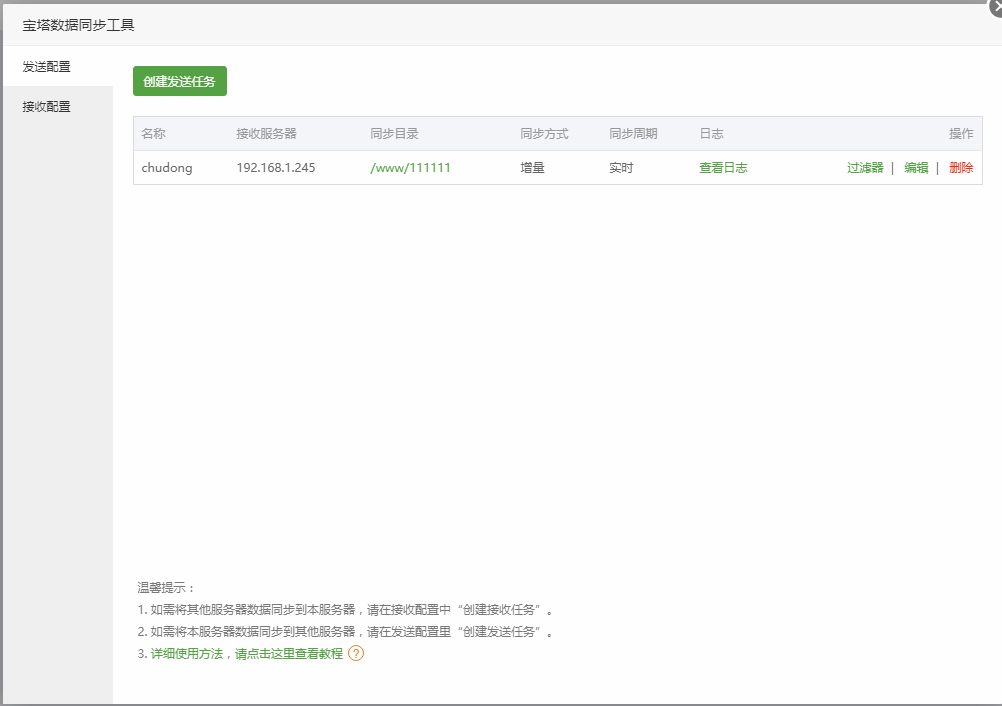Screen dimensions: 1002x706
Task: Click the 同步方式 column header
Action: [544, 134]
